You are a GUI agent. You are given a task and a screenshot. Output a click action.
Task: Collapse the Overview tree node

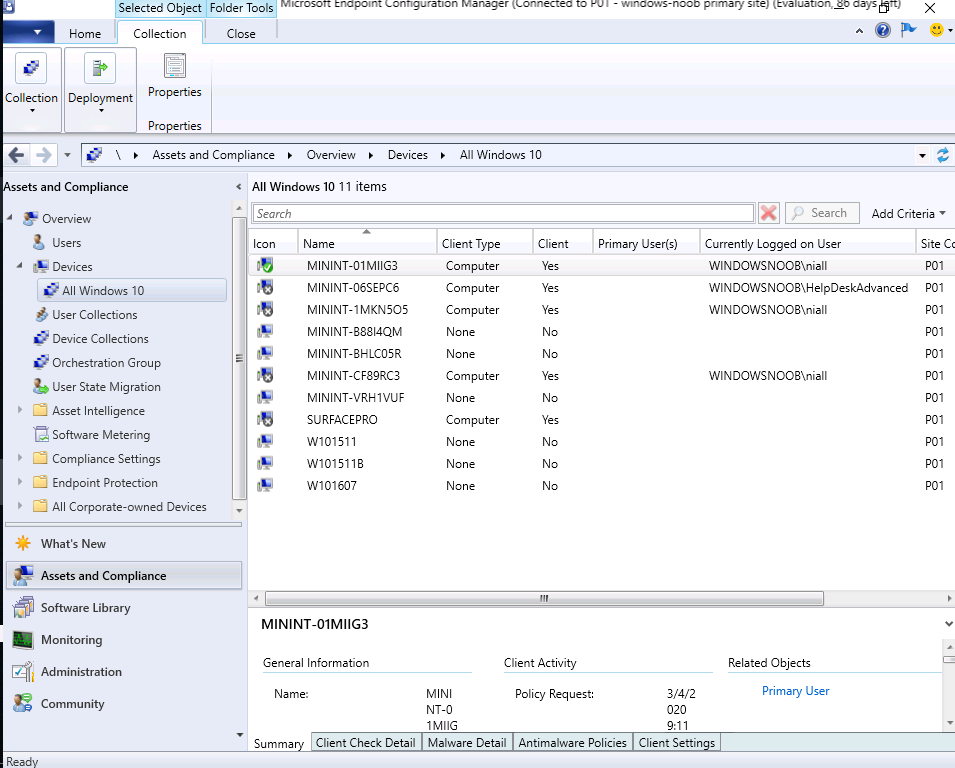pyautogui.click(x=10, y=218)
